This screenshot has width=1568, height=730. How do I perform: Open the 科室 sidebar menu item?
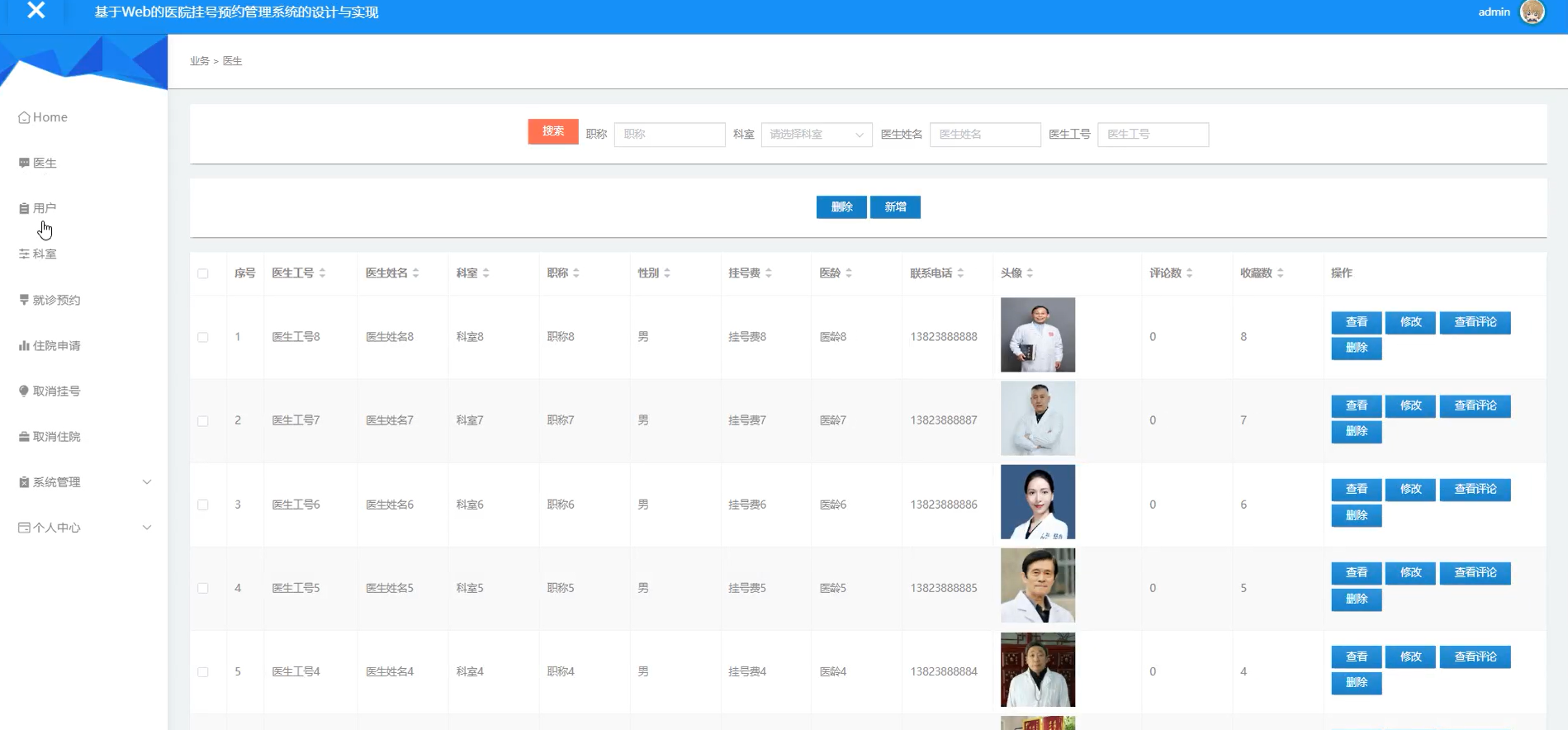45,254
